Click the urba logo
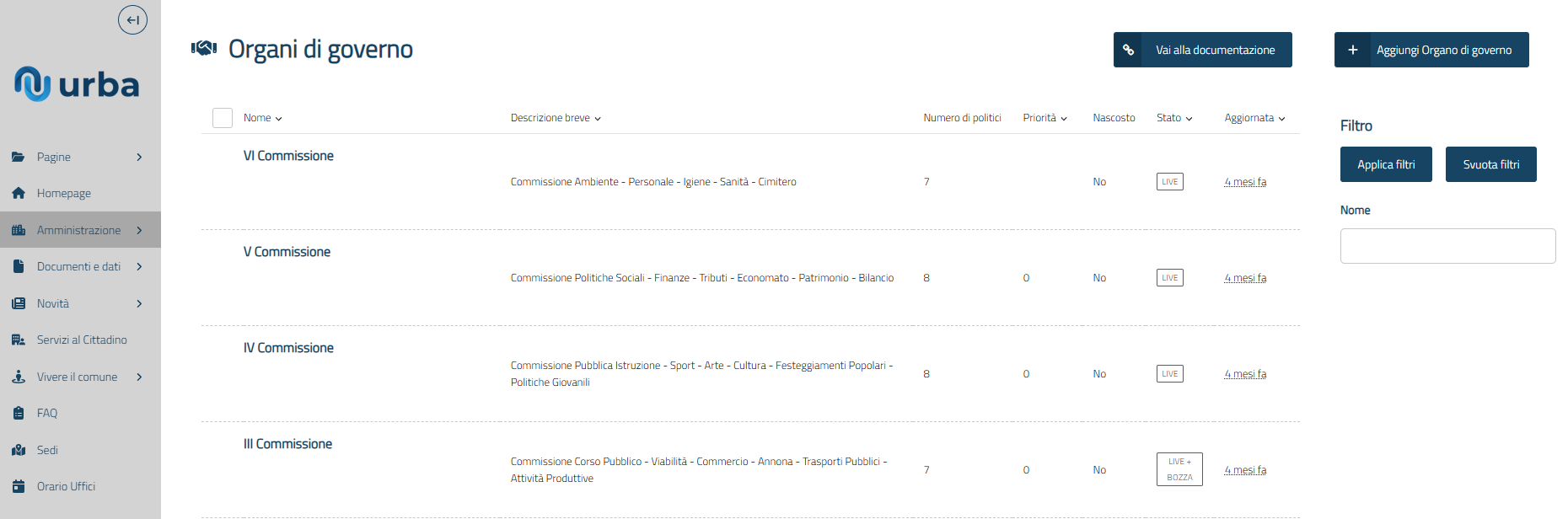The image size is (1568, 519). tap(77, 84)
